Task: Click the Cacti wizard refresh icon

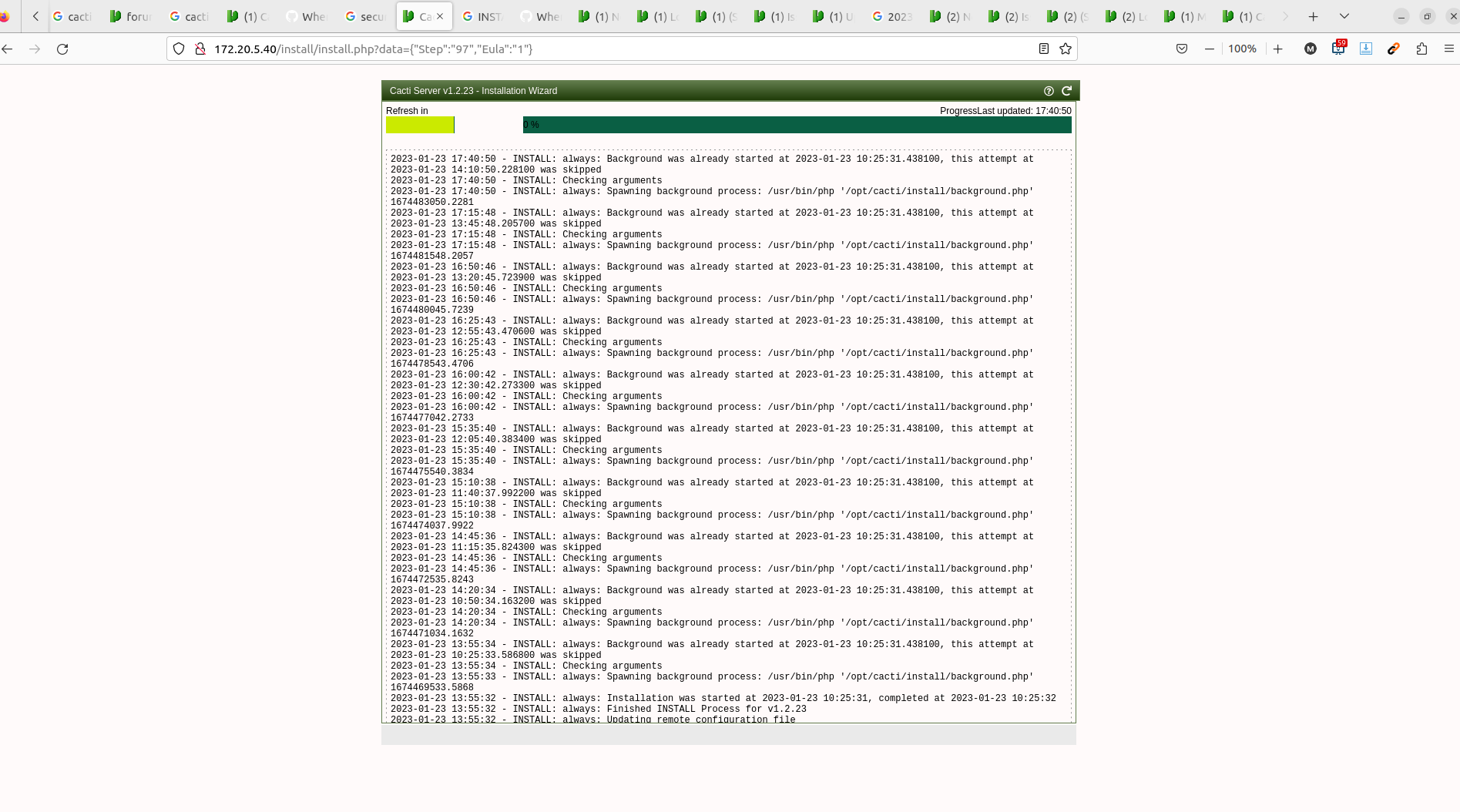Action: tap(1067, 91)
